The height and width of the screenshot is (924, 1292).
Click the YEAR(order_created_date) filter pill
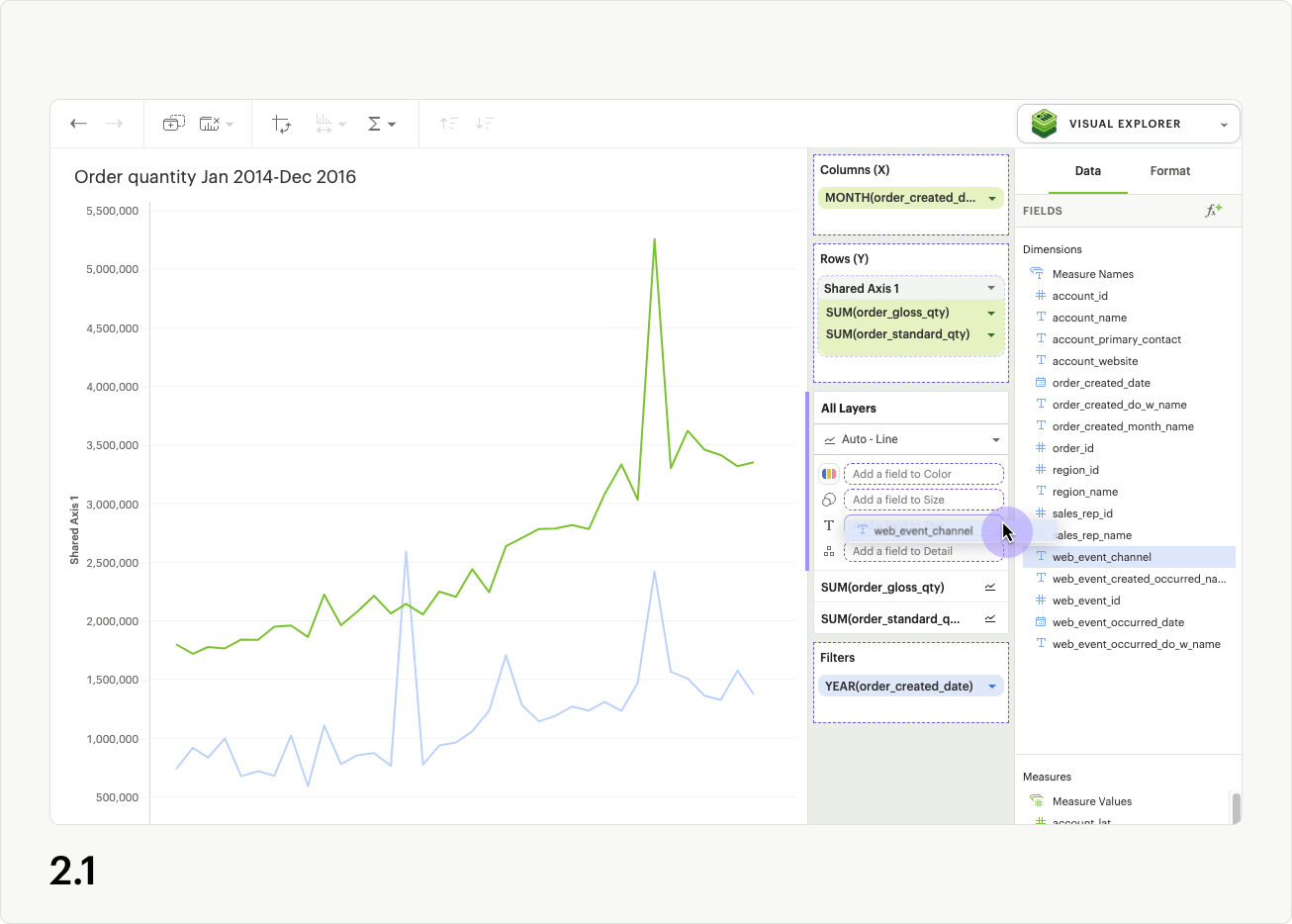[900, 687]
